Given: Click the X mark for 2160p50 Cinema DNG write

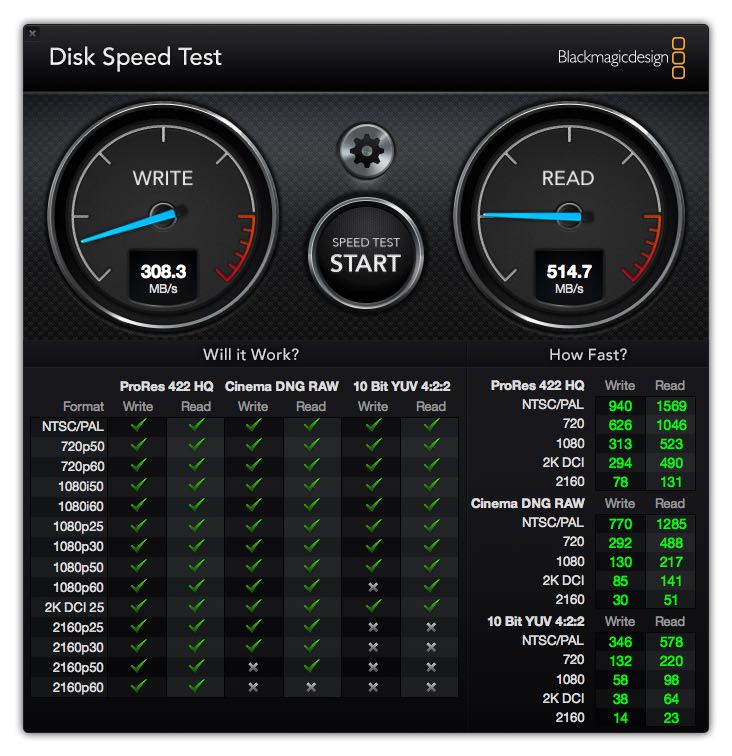Looking at the screenshot, I should click(x=253, y=667).
